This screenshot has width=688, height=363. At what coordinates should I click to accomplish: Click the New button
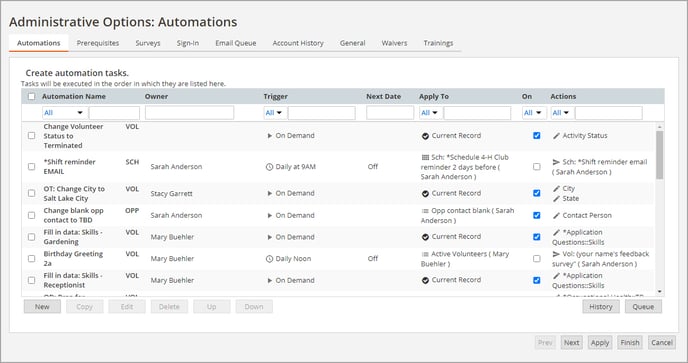pyautogui.click(x=42, y=307)
